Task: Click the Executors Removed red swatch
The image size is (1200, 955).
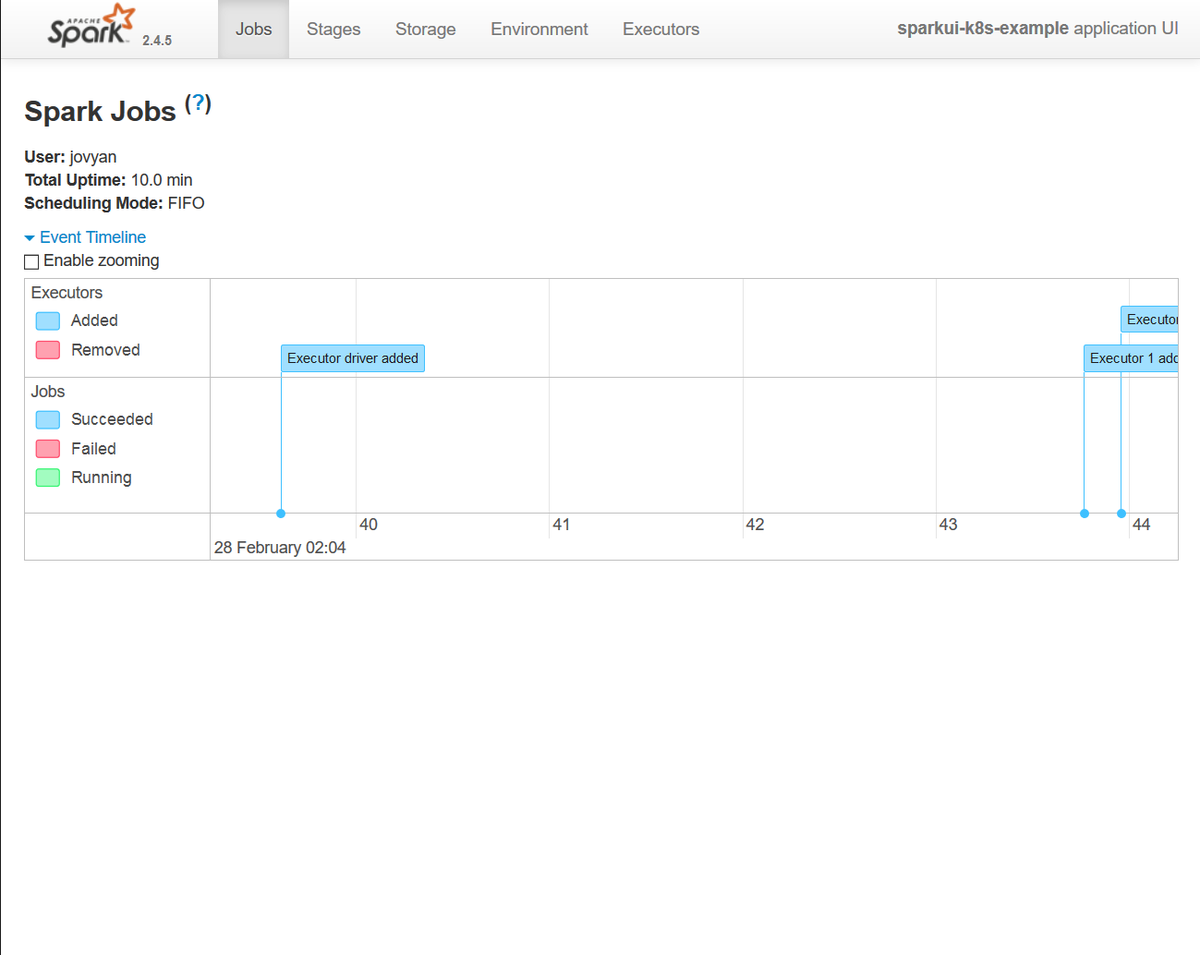Action: tap(47, 350)
